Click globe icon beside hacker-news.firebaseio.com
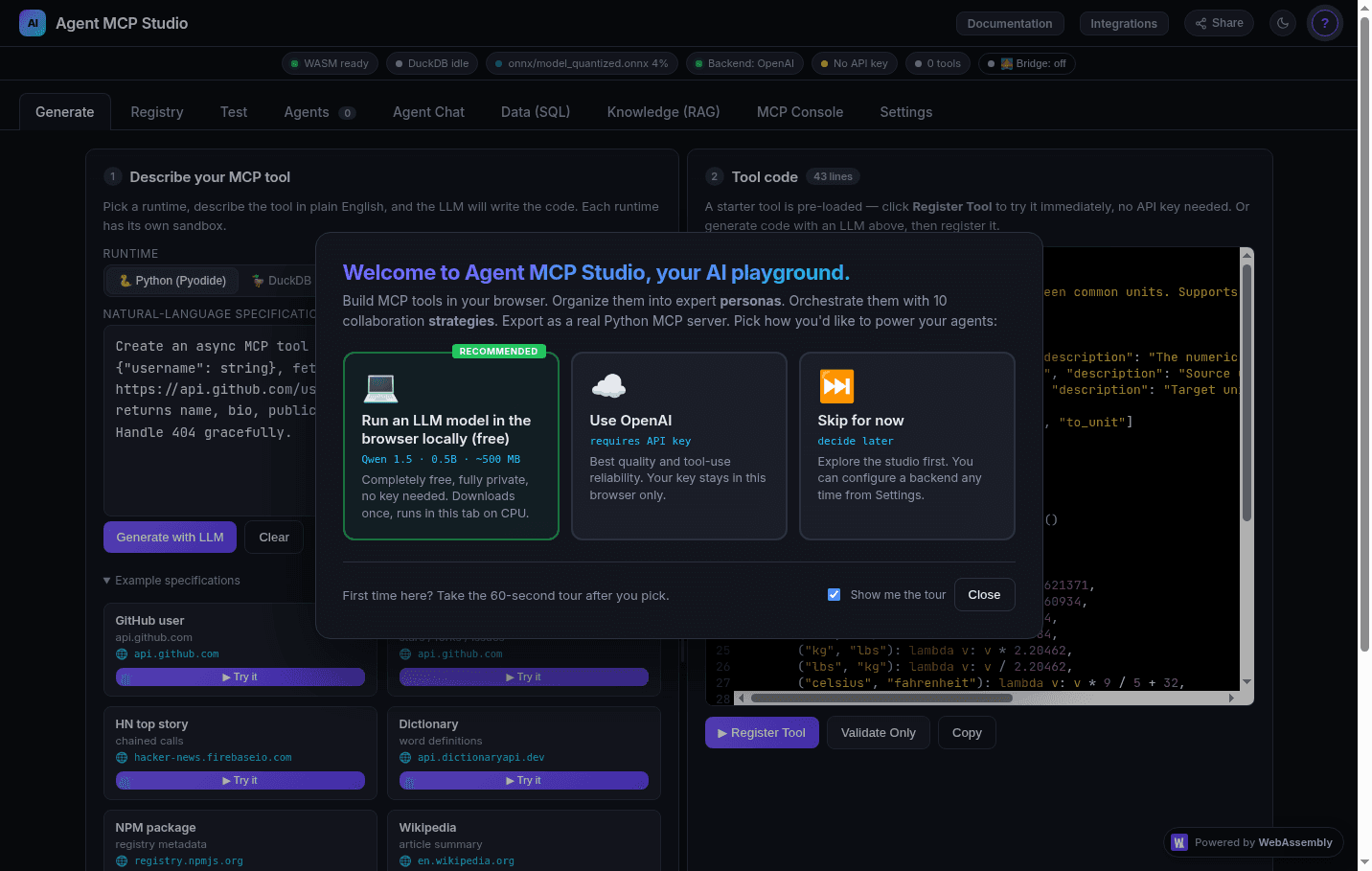The image size is (1372, 871). [x=122, y=757]
